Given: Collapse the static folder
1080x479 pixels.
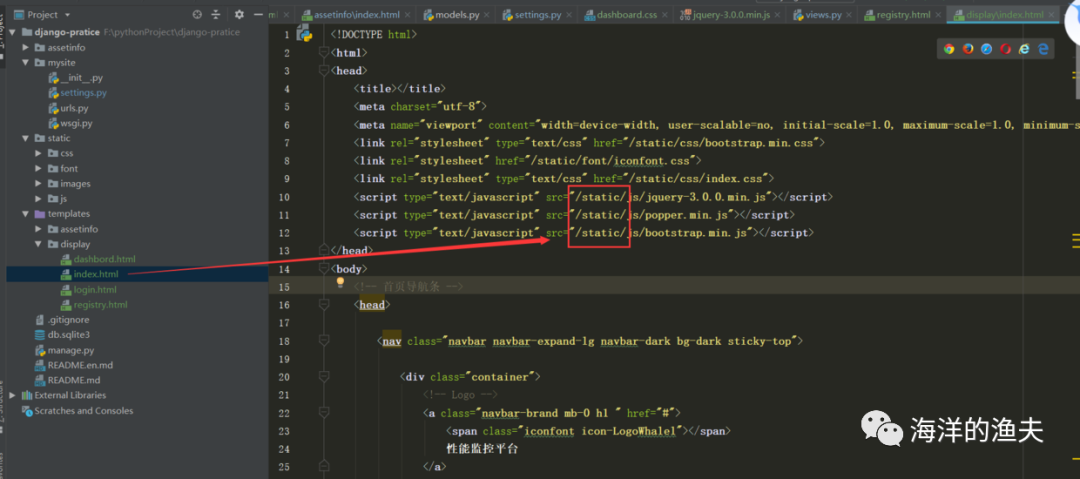Looking at the screenshot, I should (26, 139).
